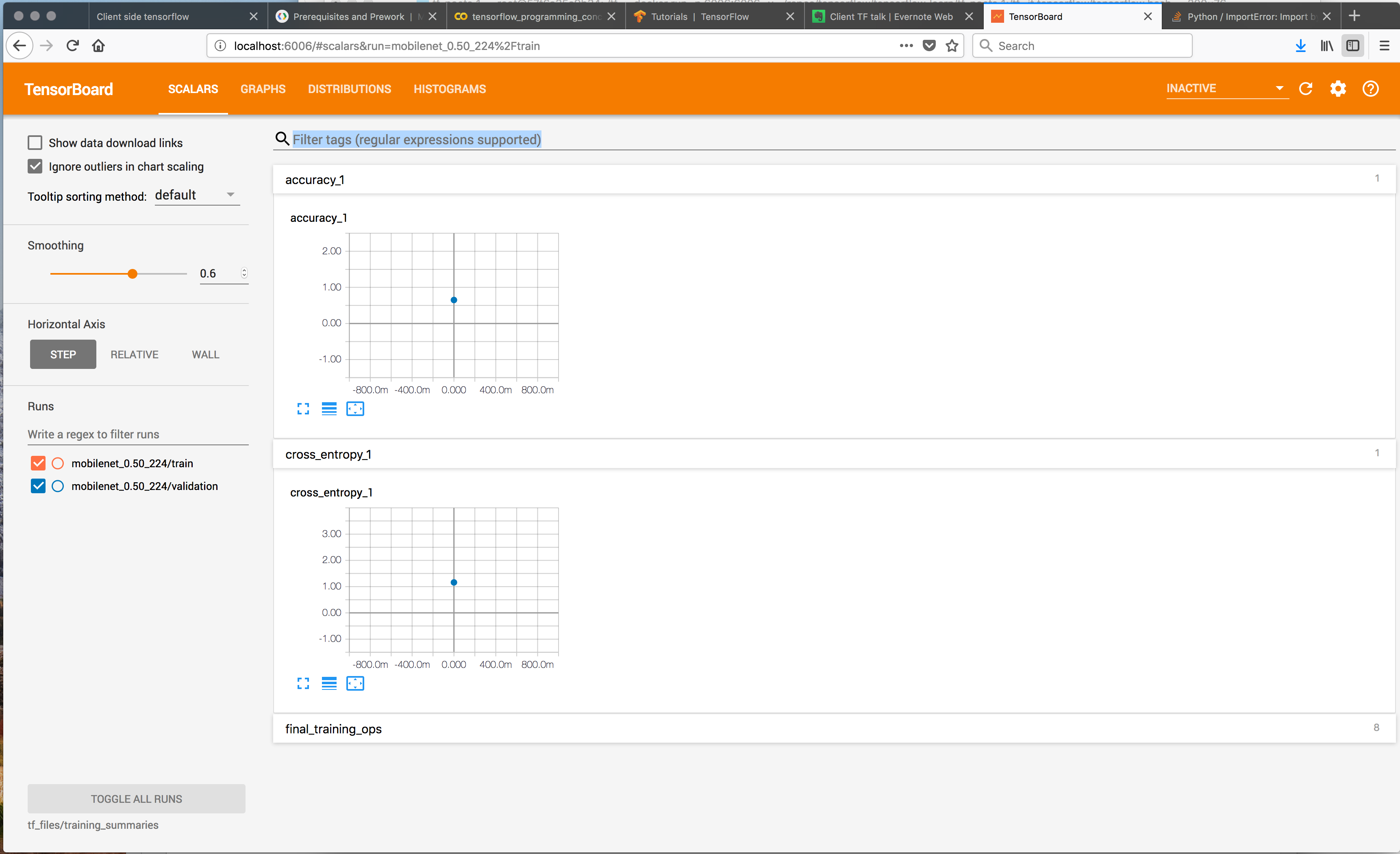This screenshot has height=854, width=1400.
Task: Open the INACTIVE dashboards dropdown
Action: 1226,89
